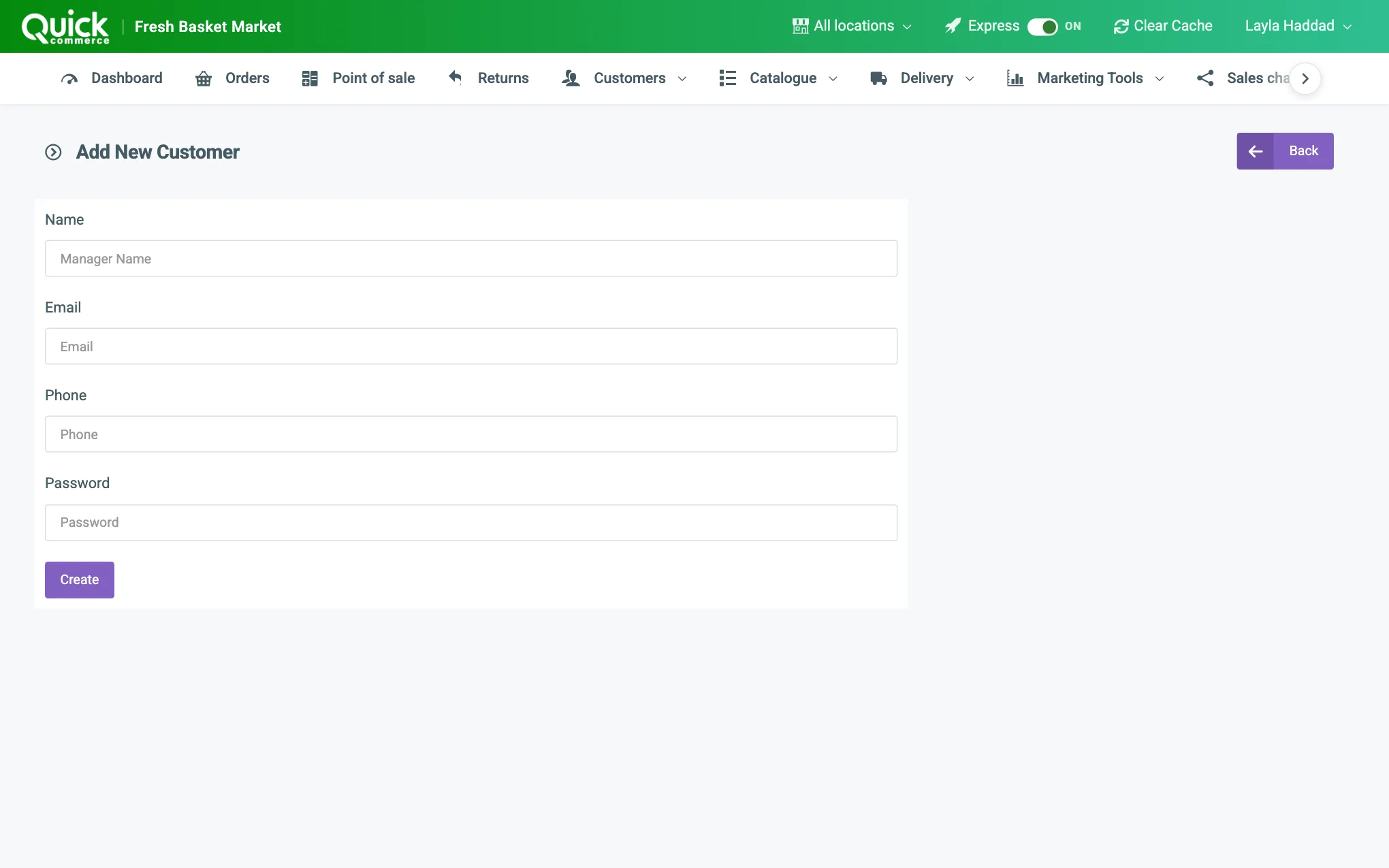Focus the Phone input field
The width and height of the screenshot is (1389, 868).
pyautogui.click(x=471, y=434)
